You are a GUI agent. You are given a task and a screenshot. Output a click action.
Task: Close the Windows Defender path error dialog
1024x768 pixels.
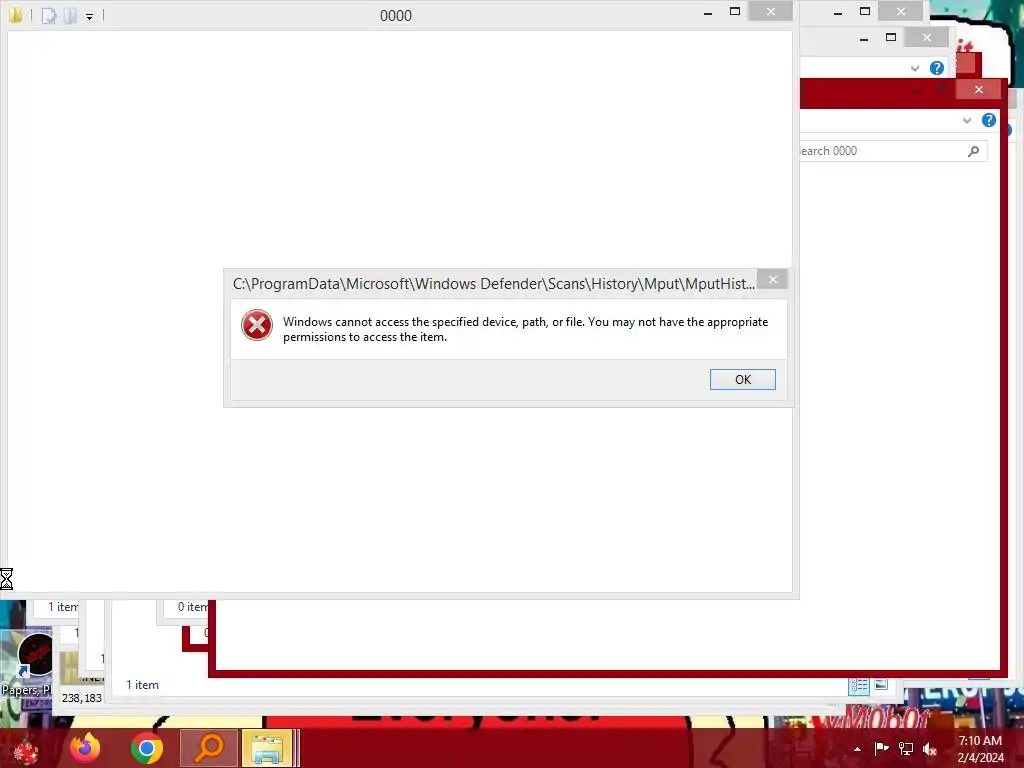pyautogui.click(x=773, y=280)
